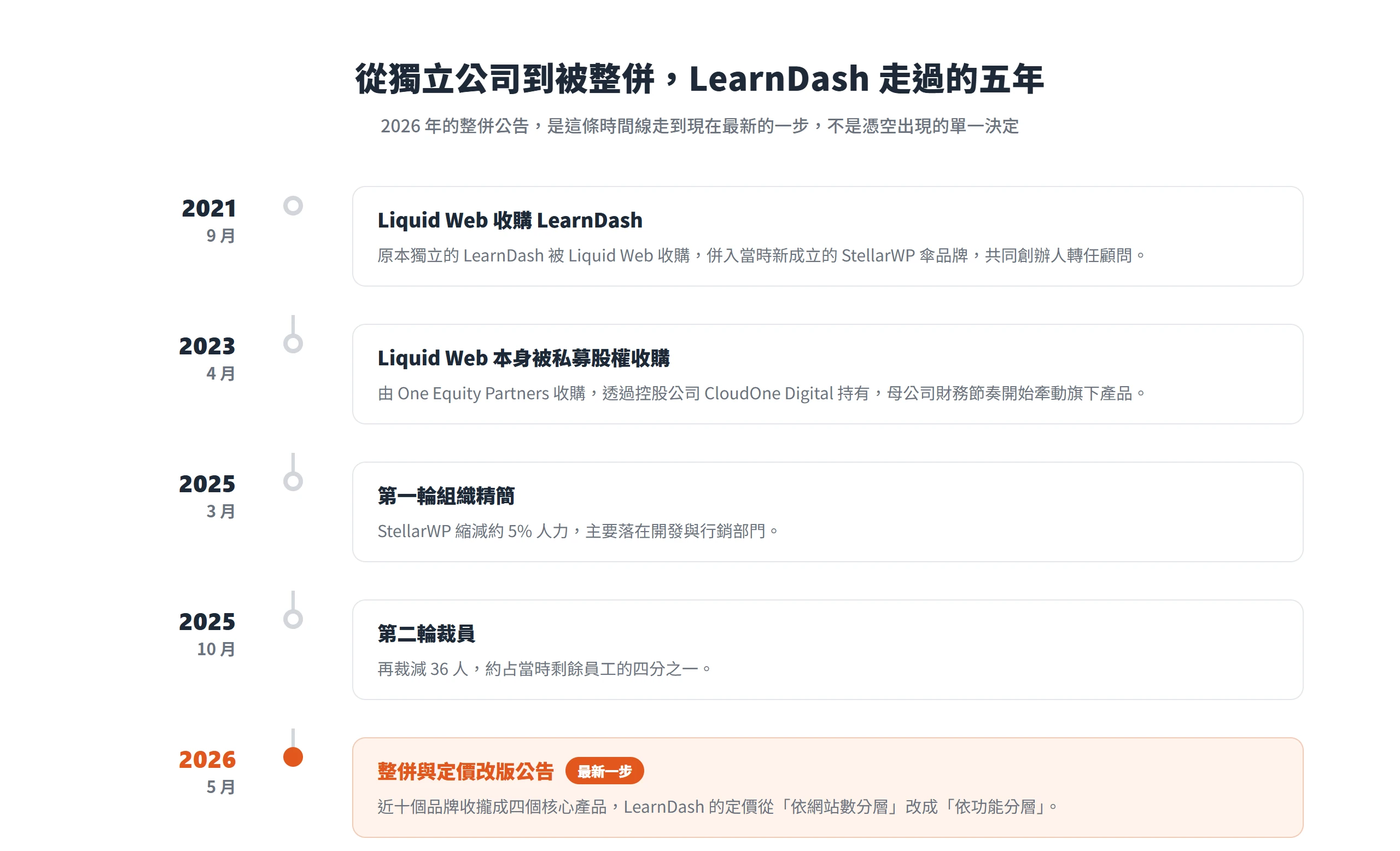Click the year label 2021
This screenshot has height=851, width=1400.
[x=208, y=208]
